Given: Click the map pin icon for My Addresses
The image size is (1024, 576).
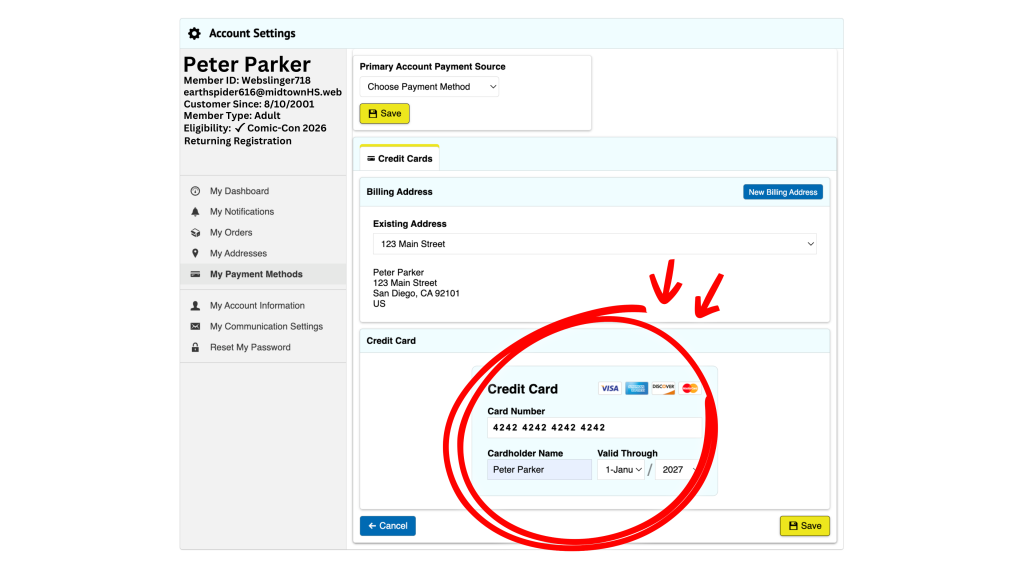Looking at the screenshot, I should coord(195,254).
